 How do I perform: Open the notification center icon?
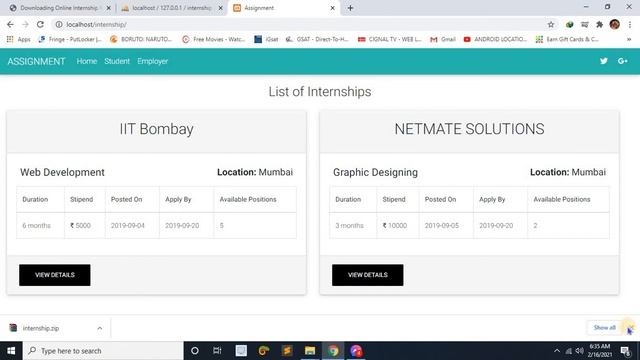pos(625,351)
